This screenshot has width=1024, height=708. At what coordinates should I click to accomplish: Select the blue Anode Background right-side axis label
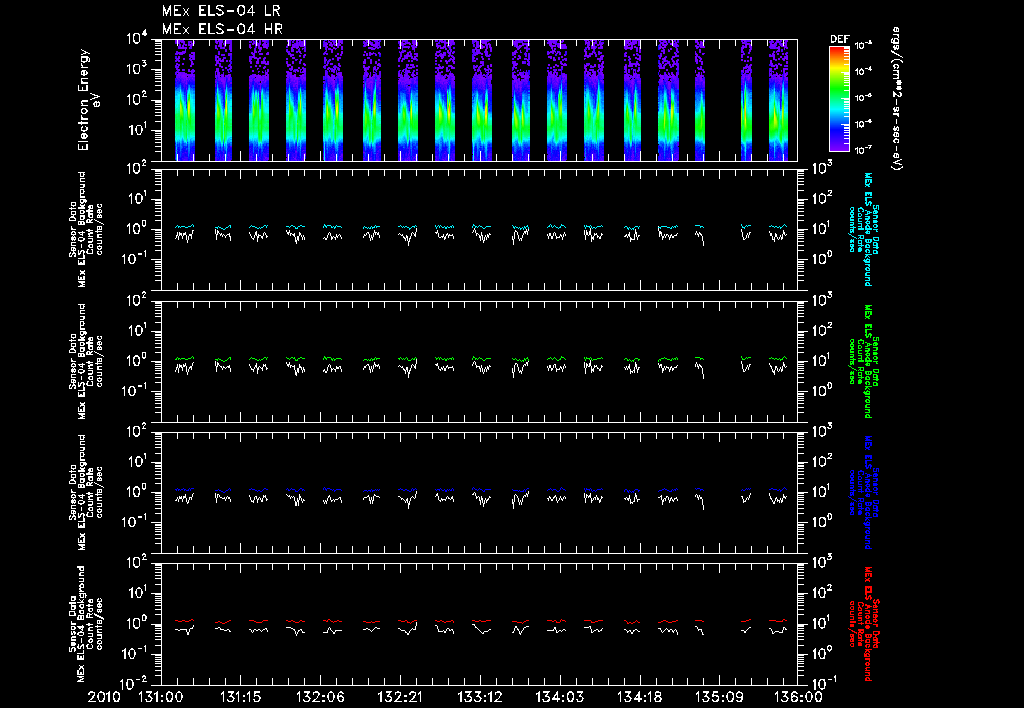coord(863,492)
